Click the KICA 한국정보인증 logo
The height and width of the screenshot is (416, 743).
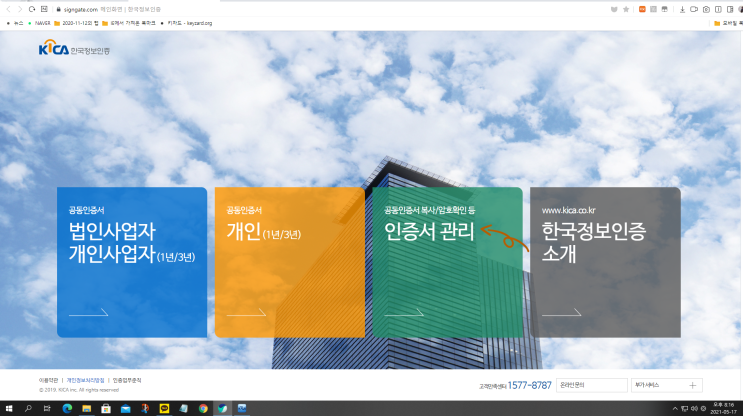[74, 48]
